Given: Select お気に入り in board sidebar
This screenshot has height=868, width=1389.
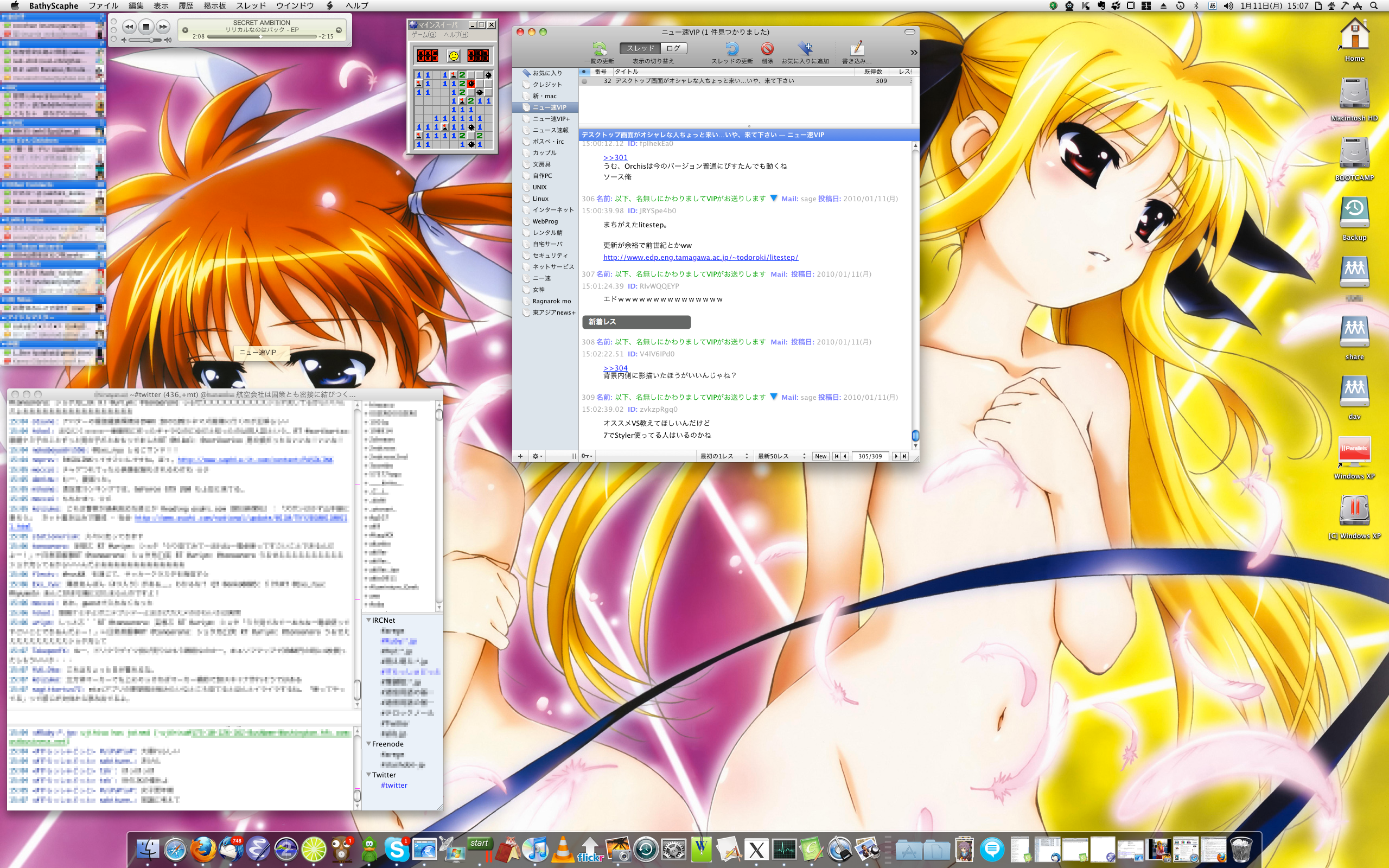Looking at the screenshot, I should pyautogui.click(x=546, y=73).
